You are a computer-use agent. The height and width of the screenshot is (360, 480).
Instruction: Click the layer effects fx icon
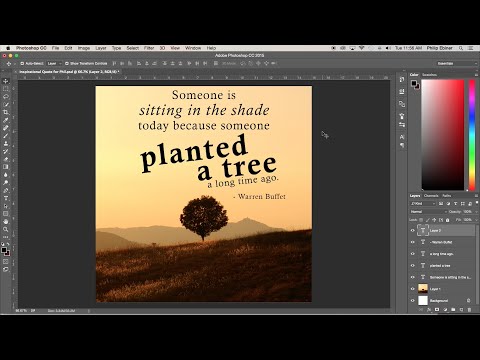429,310
